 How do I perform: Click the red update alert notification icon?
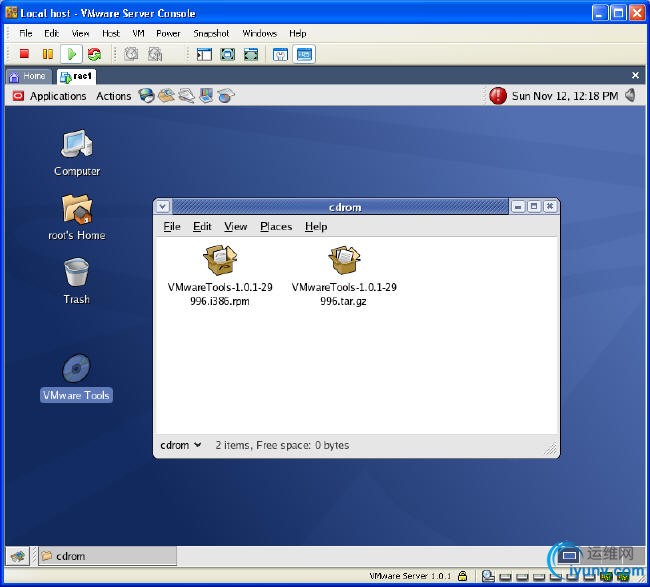[x=497, y=96]
